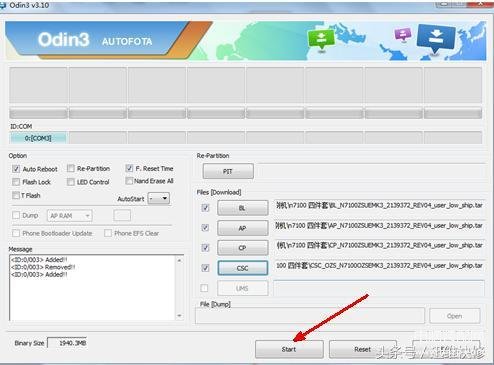The width and height of the screenshot is (494, 365).
Task: Open the AutoStart dropdown
Action: [159, 198]
